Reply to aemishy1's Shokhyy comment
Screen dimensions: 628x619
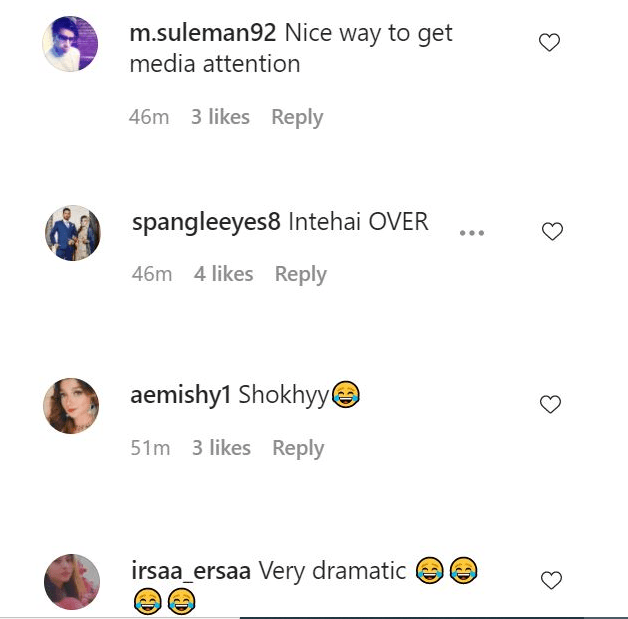tap(298, 448)
